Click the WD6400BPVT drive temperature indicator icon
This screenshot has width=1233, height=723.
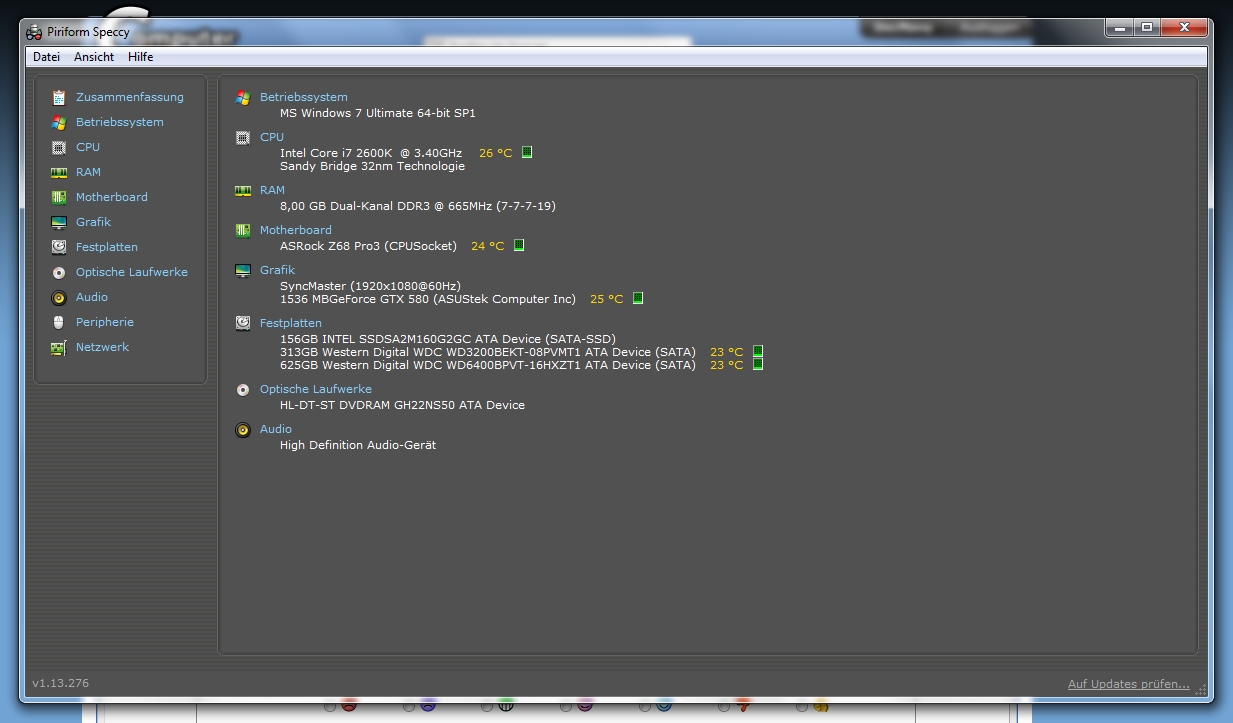(x=758, y=365)
